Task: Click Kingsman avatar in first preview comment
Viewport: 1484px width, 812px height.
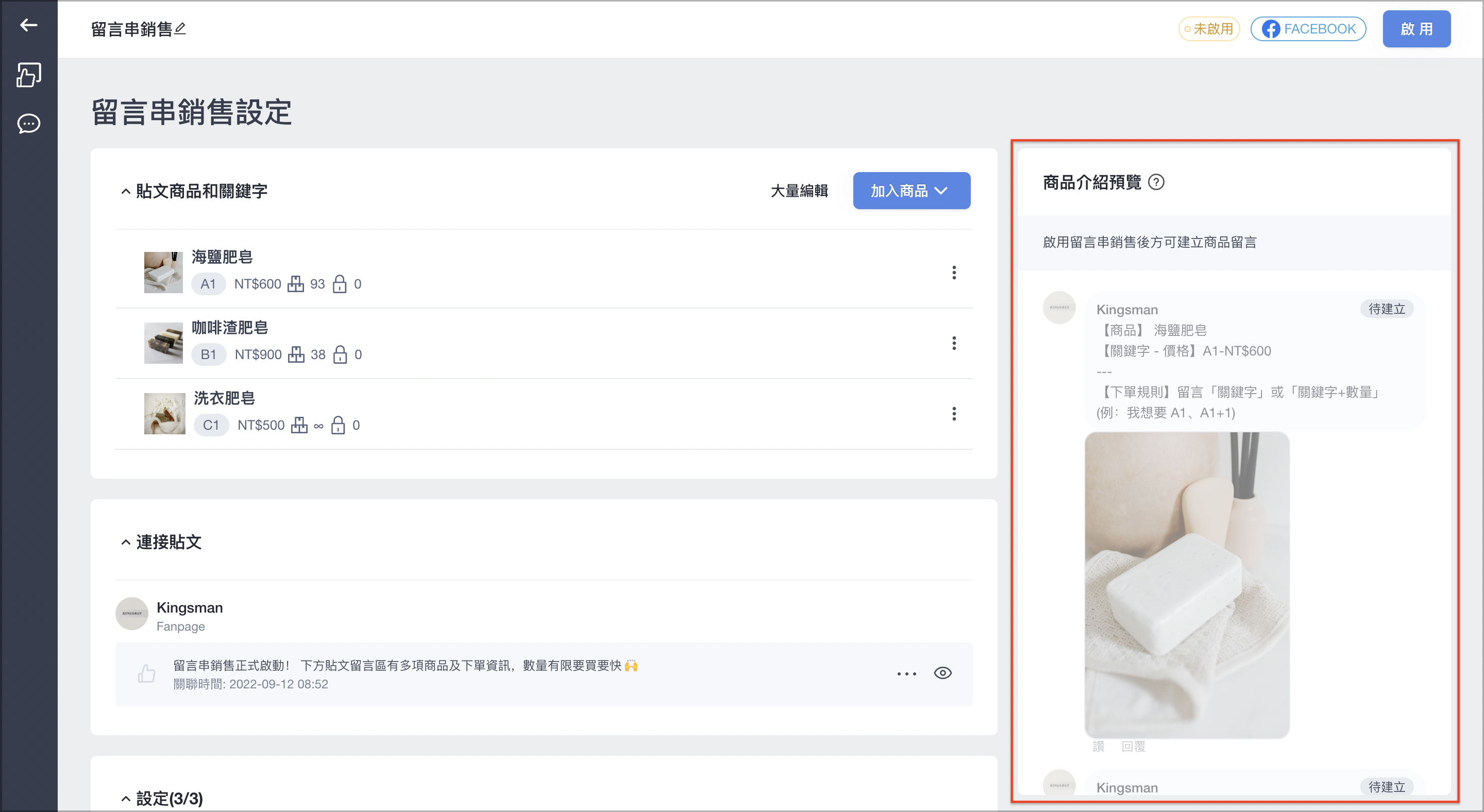Action: (1059, 308)
